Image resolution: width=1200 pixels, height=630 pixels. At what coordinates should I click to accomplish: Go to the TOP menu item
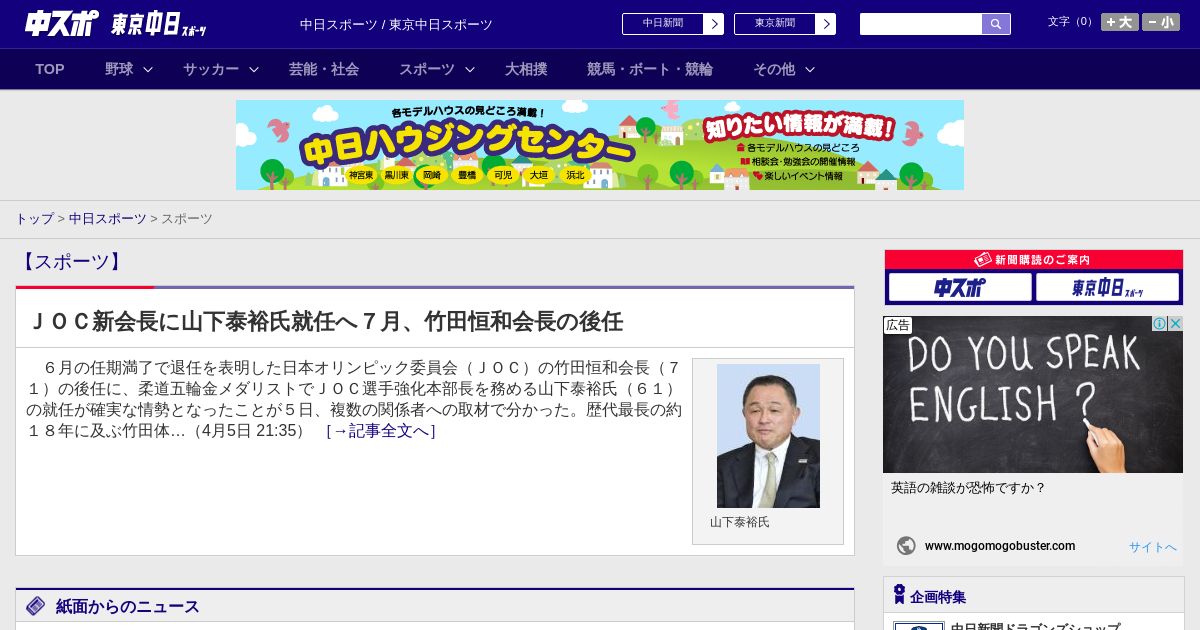tap(50, 69)
